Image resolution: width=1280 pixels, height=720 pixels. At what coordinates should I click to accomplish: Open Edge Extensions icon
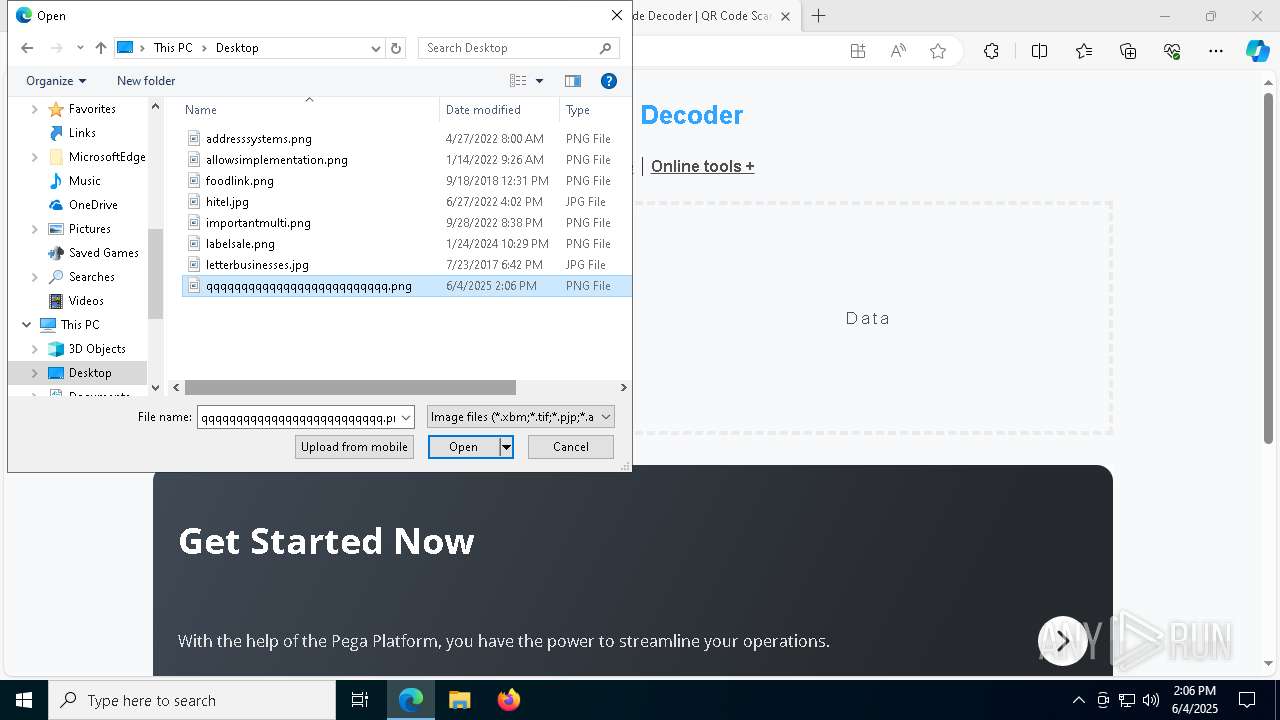(x=991, y=51)
